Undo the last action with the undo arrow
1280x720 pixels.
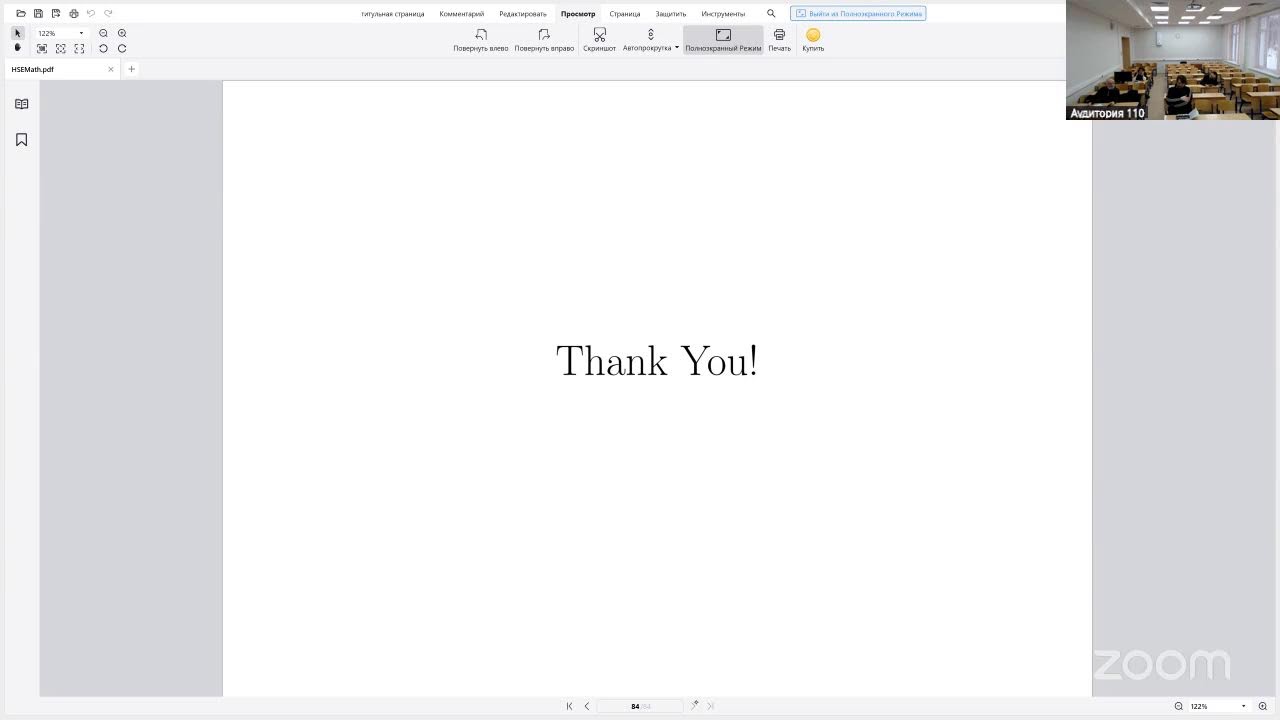pyautogui.click(x=91, y=14)
